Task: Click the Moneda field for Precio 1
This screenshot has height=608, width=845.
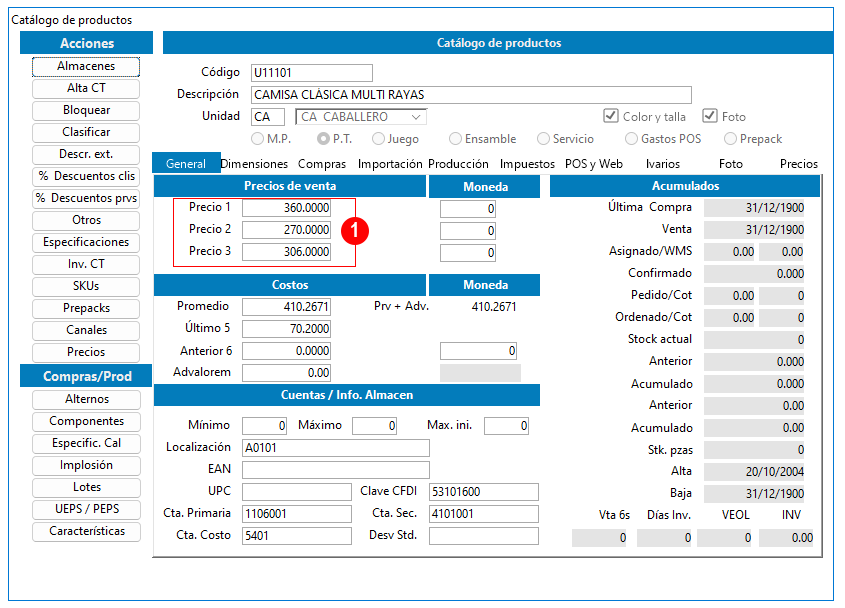Action: (x=468, y=209)
